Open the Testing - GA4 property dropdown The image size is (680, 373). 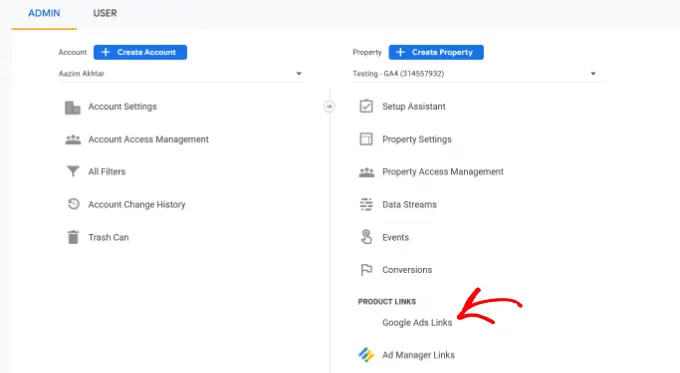point(475,74)
